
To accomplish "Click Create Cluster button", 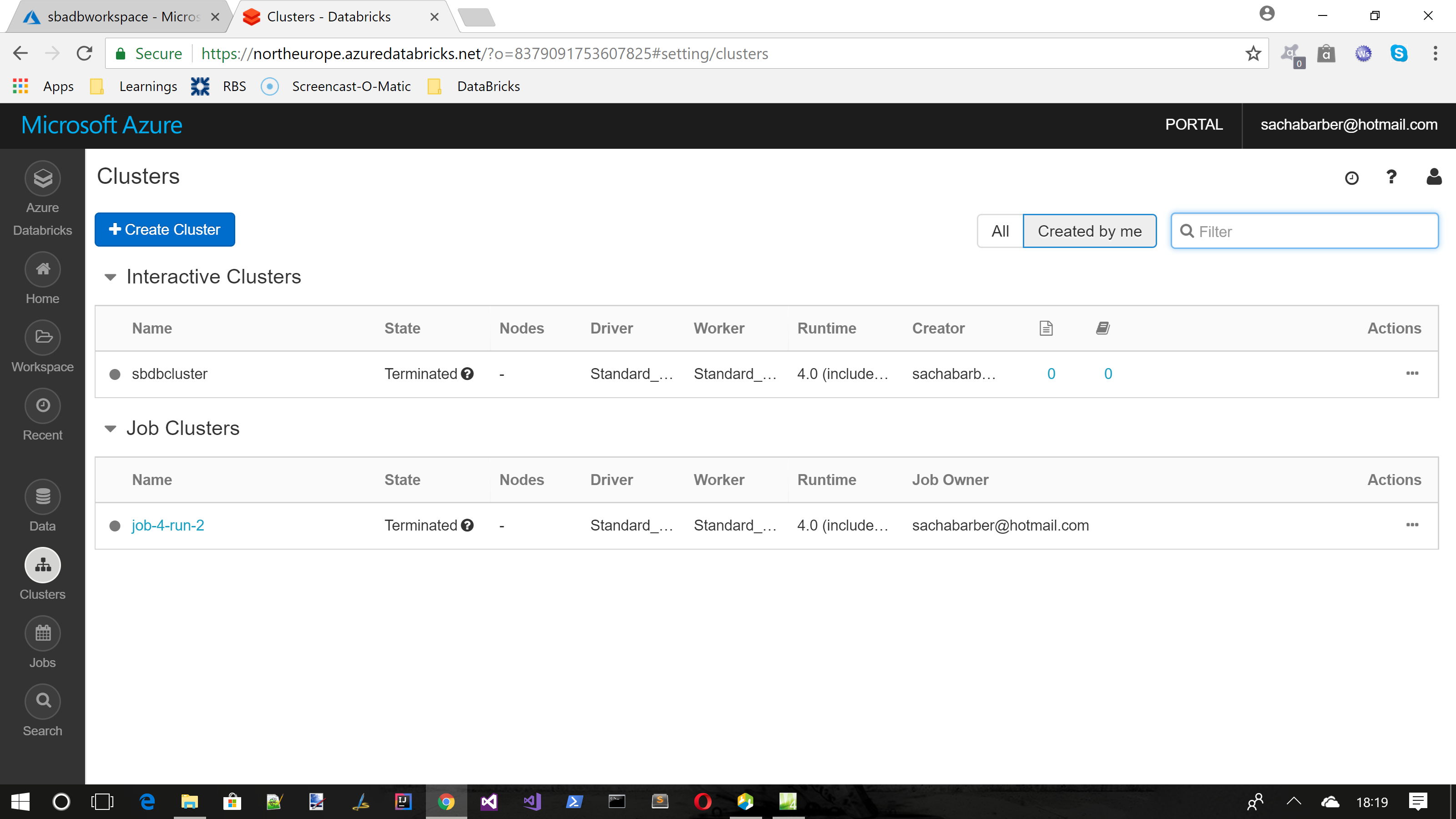I will 164,229.
